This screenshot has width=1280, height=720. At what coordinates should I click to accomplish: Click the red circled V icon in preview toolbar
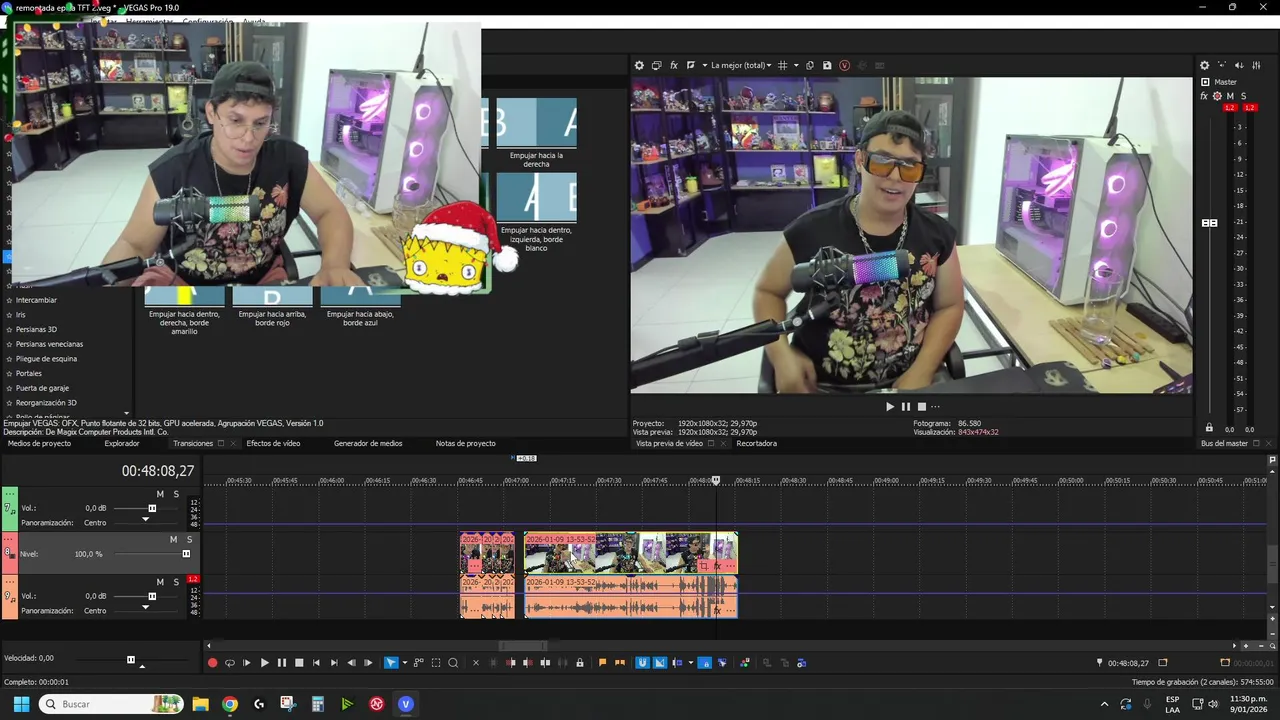click(844, 65)
